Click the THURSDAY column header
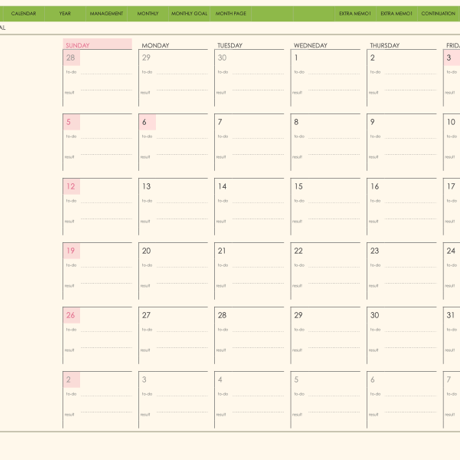This screenshot has width=460, height=460. (x=384, y=45)
